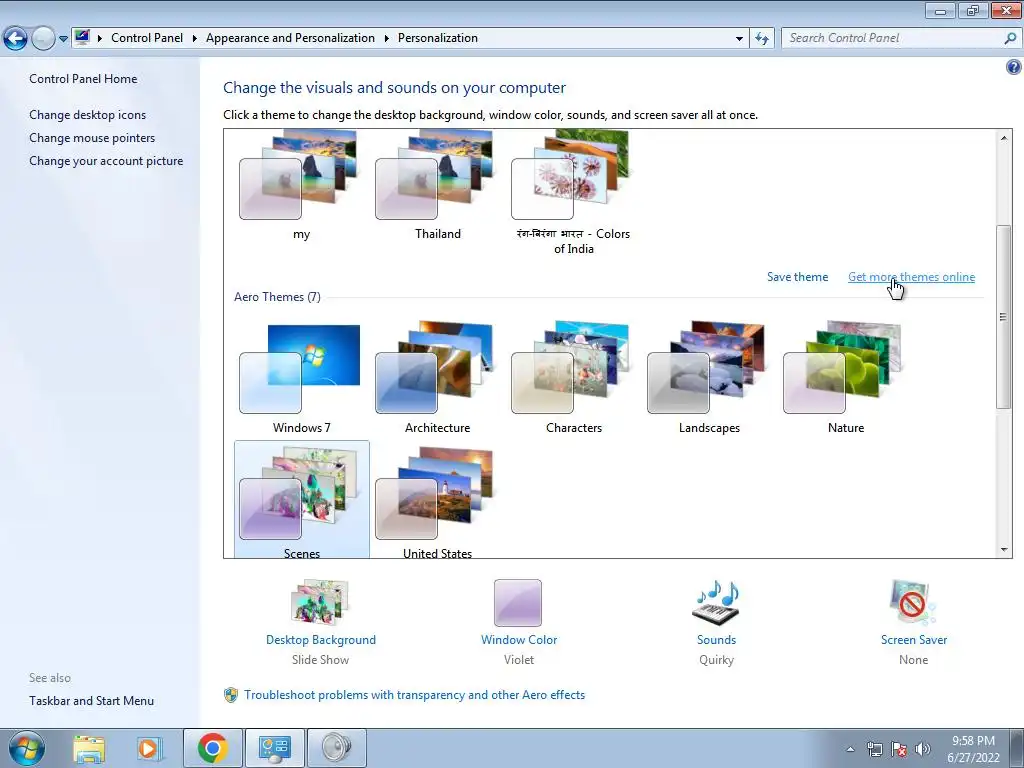Click the Desktop Background text link
Viewport: 1024px width, 768px height.
(321, 640)
